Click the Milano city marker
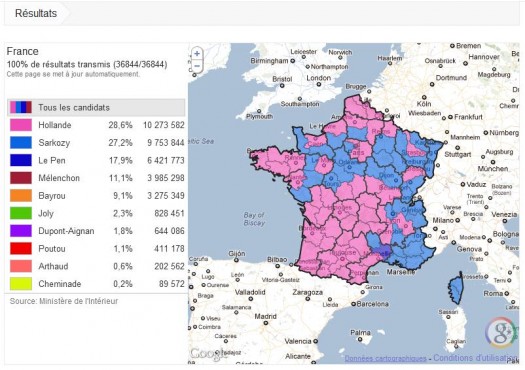The height and width of the screenshot is (370, 525). tap(457, 220)
